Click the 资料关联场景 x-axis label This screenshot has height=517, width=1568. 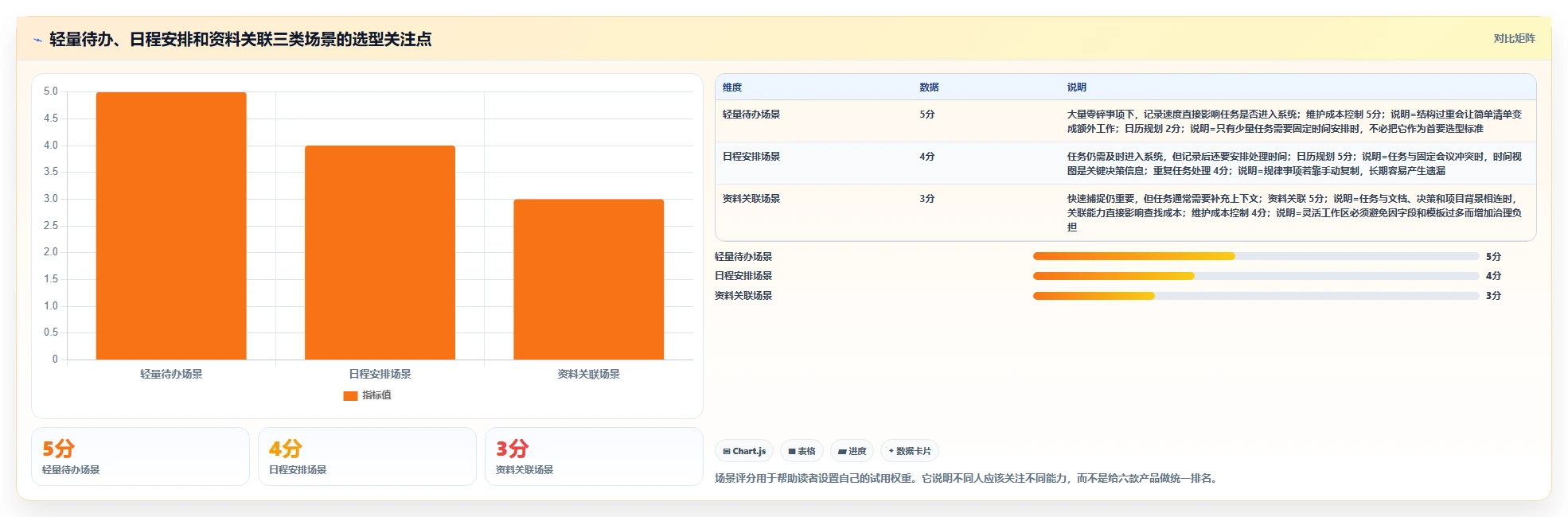pos(588,374)
